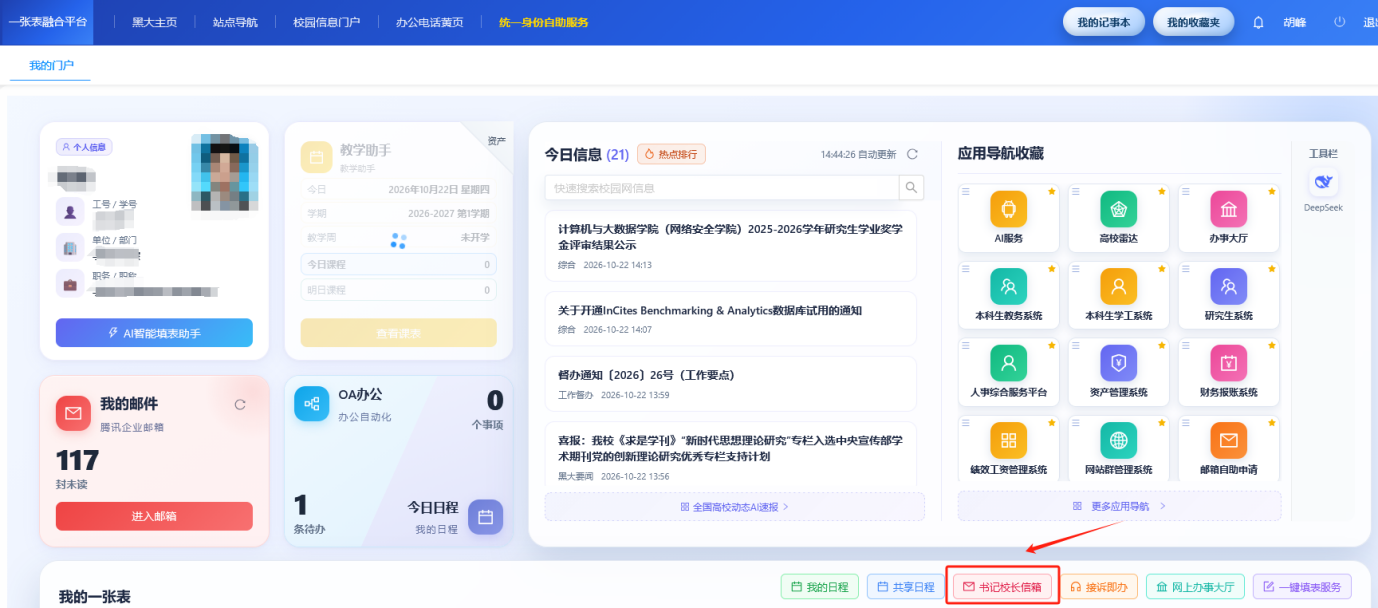Open 财务报账系统 app icon
This screenshot has width=1378, height=608.
click(x=1228, y=363)
